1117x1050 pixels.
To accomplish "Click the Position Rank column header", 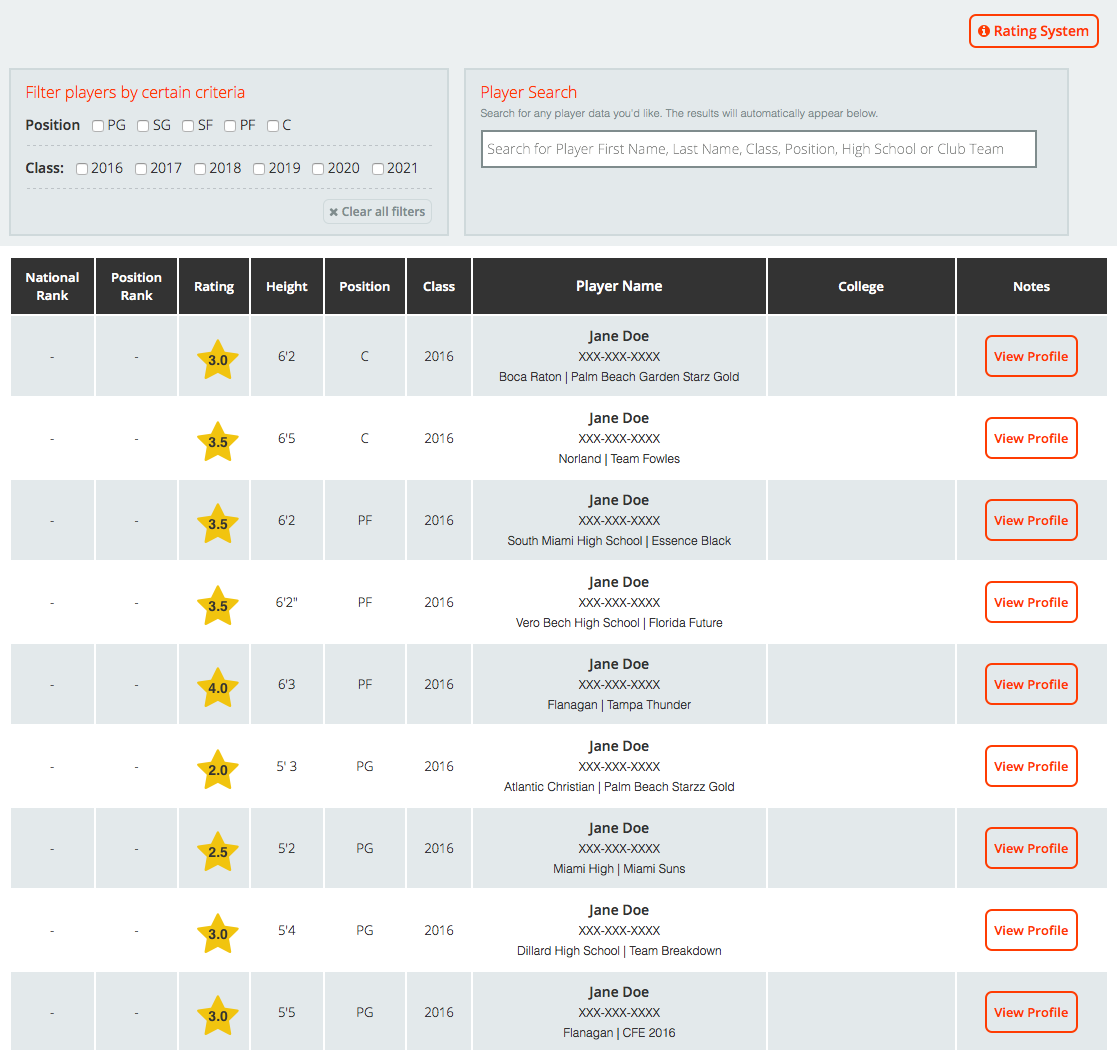I will tap(136, 286).
